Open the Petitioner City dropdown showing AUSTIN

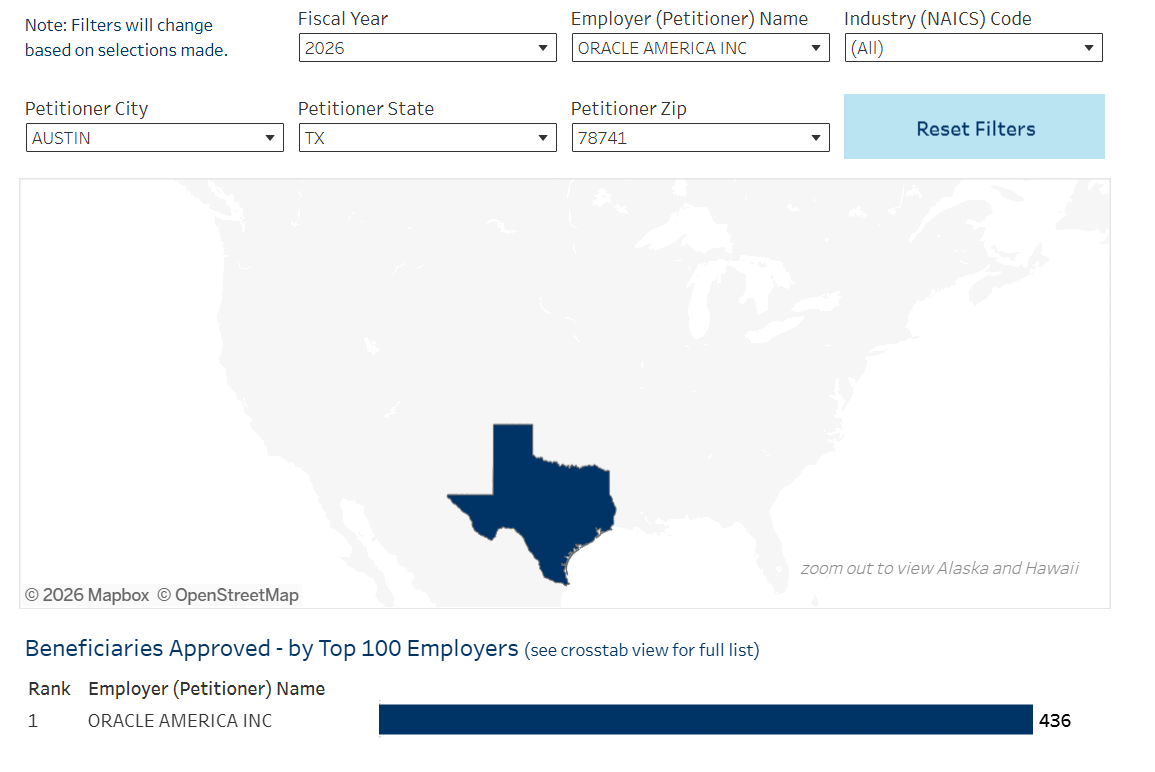coord(154,138)
